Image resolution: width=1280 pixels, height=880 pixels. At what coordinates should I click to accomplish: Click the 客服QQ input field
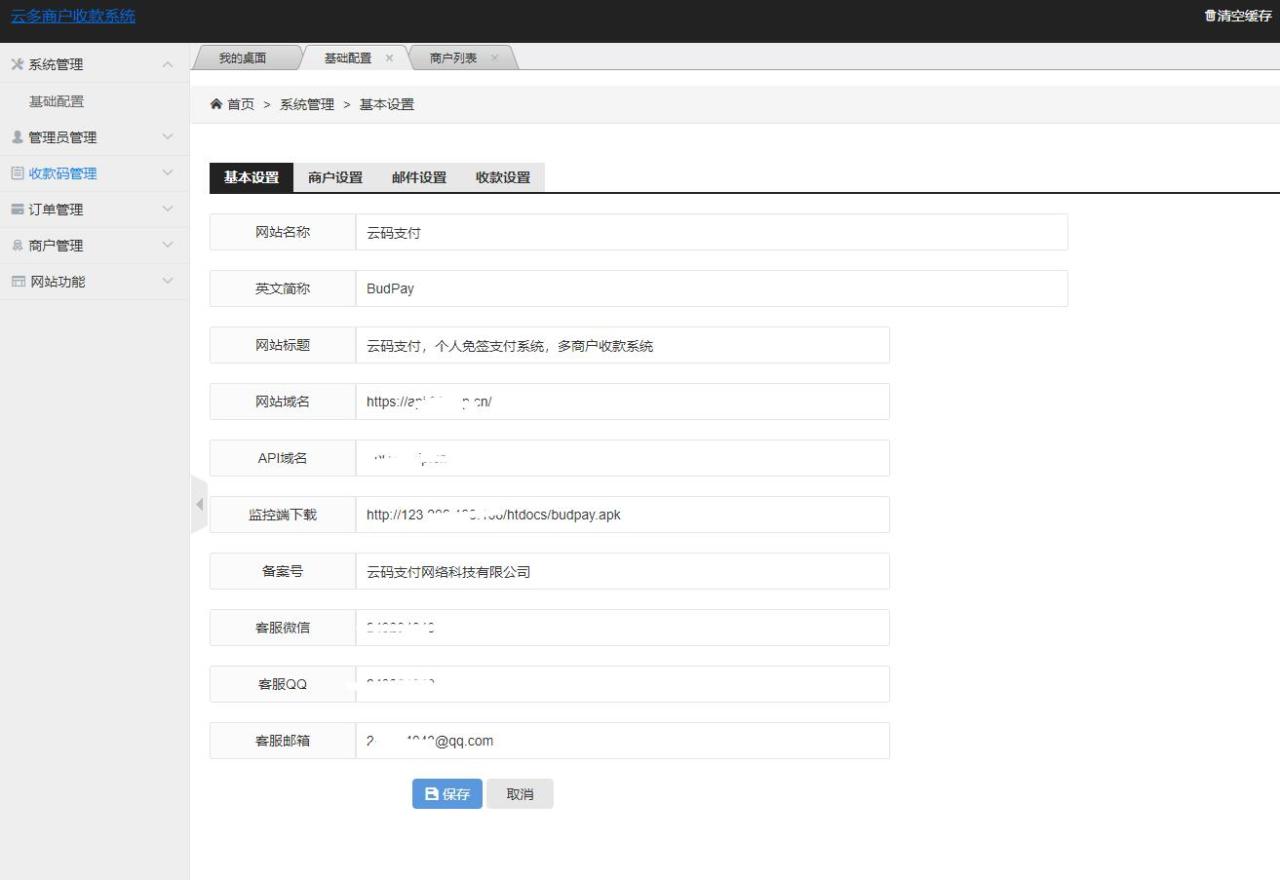(622, 684)
